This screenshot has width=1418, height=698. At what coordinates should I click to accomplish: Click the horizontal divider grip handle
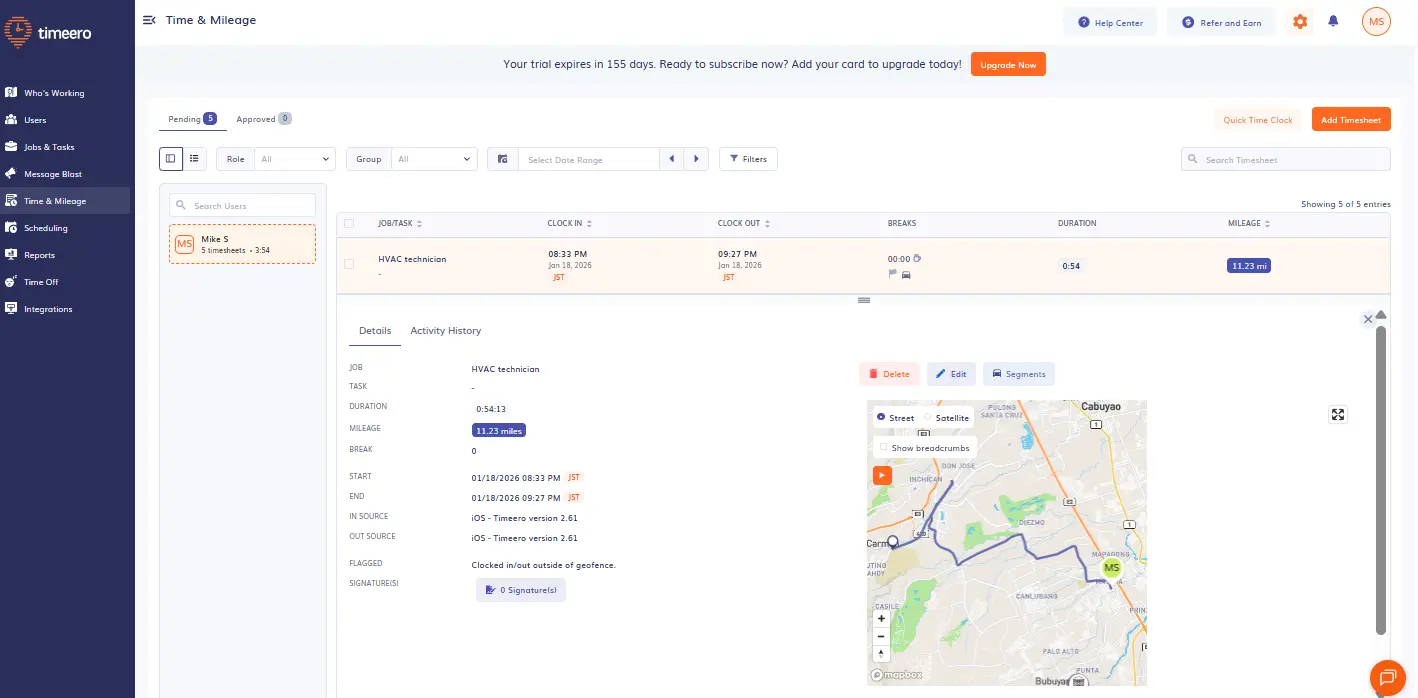point(864,300)
